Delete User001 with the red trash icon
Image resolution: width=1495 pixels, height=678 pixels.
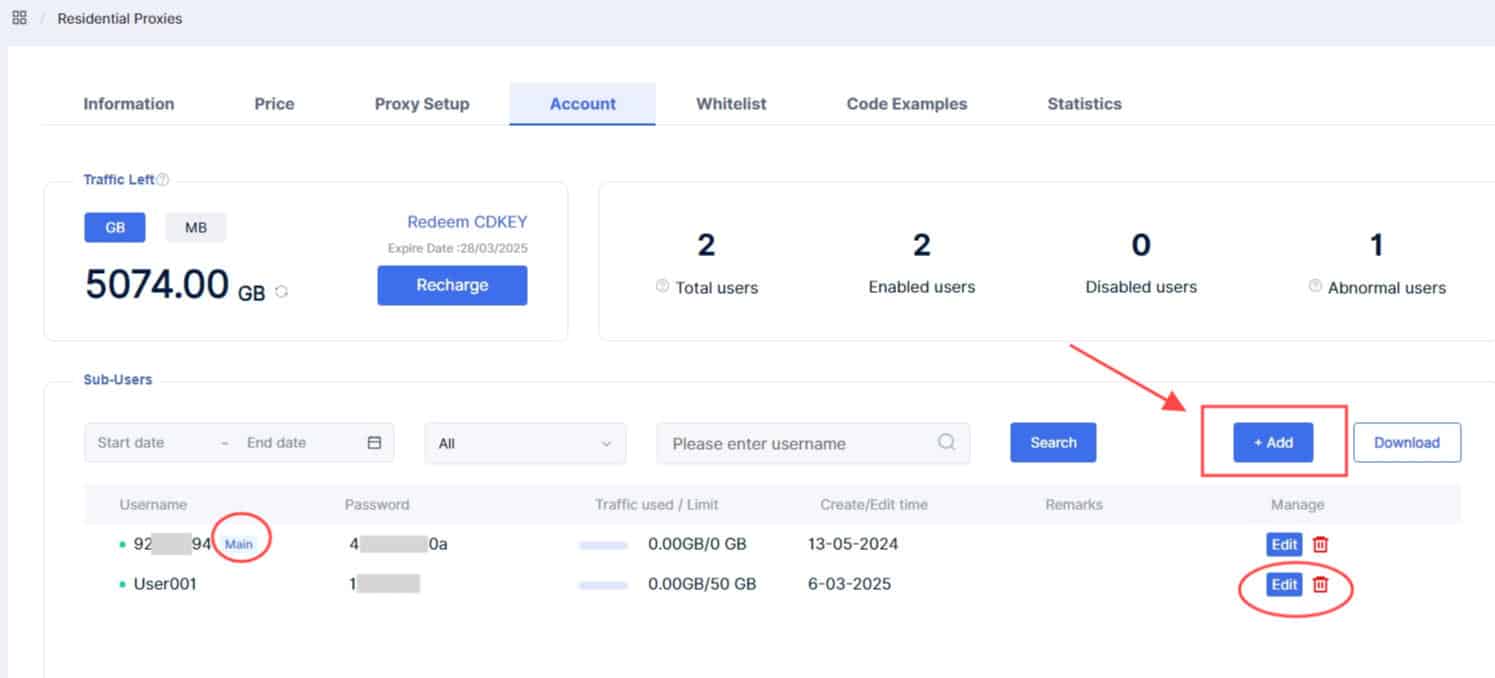click(1320, 584)
